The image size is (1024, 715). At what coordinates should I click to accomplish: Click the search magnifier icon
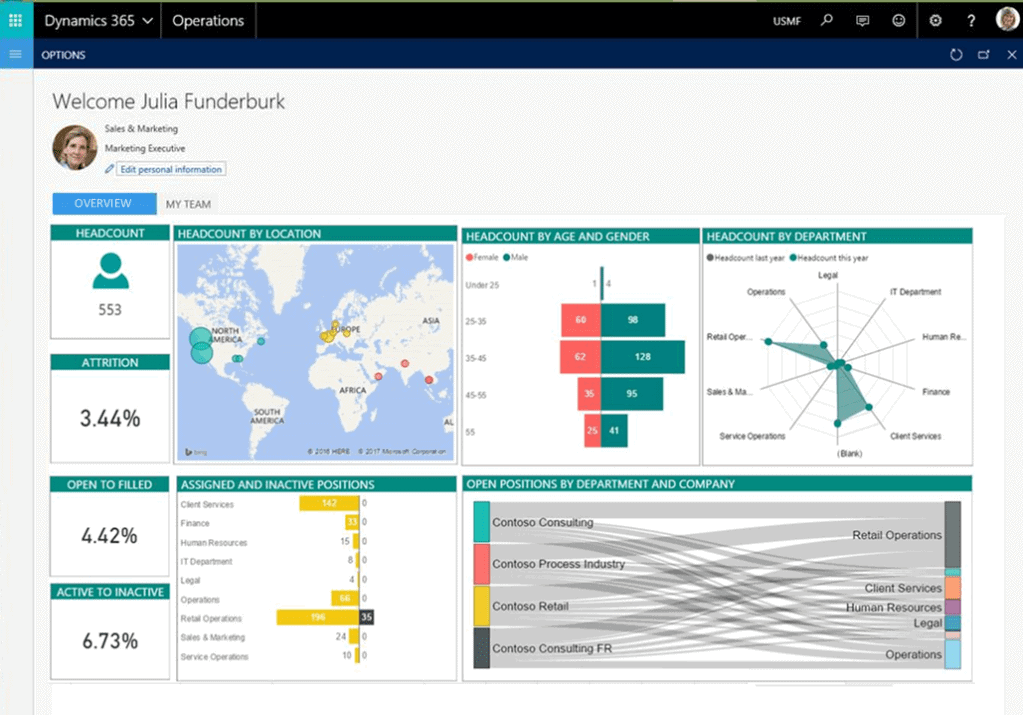[x=826, y=20]
